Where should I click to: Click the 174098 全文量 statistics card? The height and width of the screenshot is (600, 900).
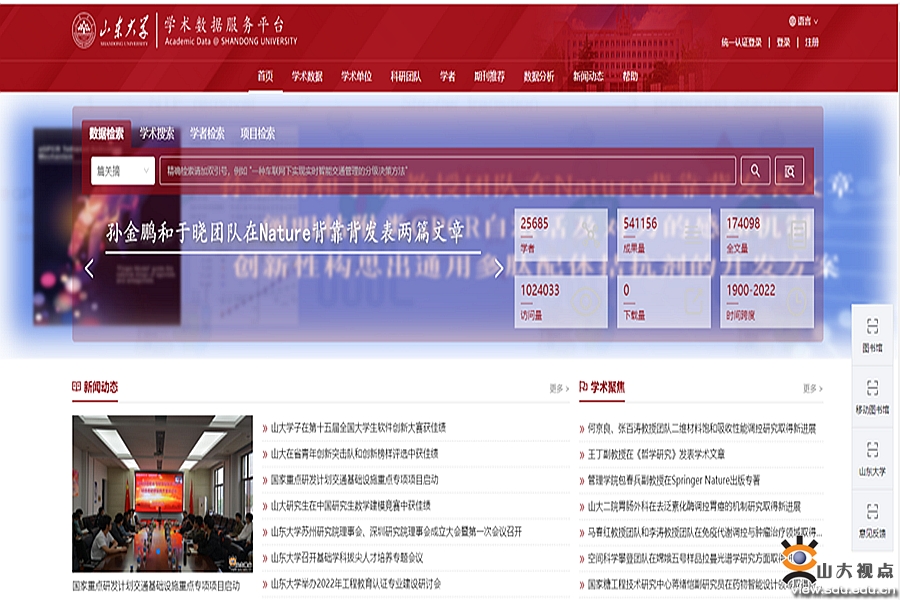[x=767, y=235]
